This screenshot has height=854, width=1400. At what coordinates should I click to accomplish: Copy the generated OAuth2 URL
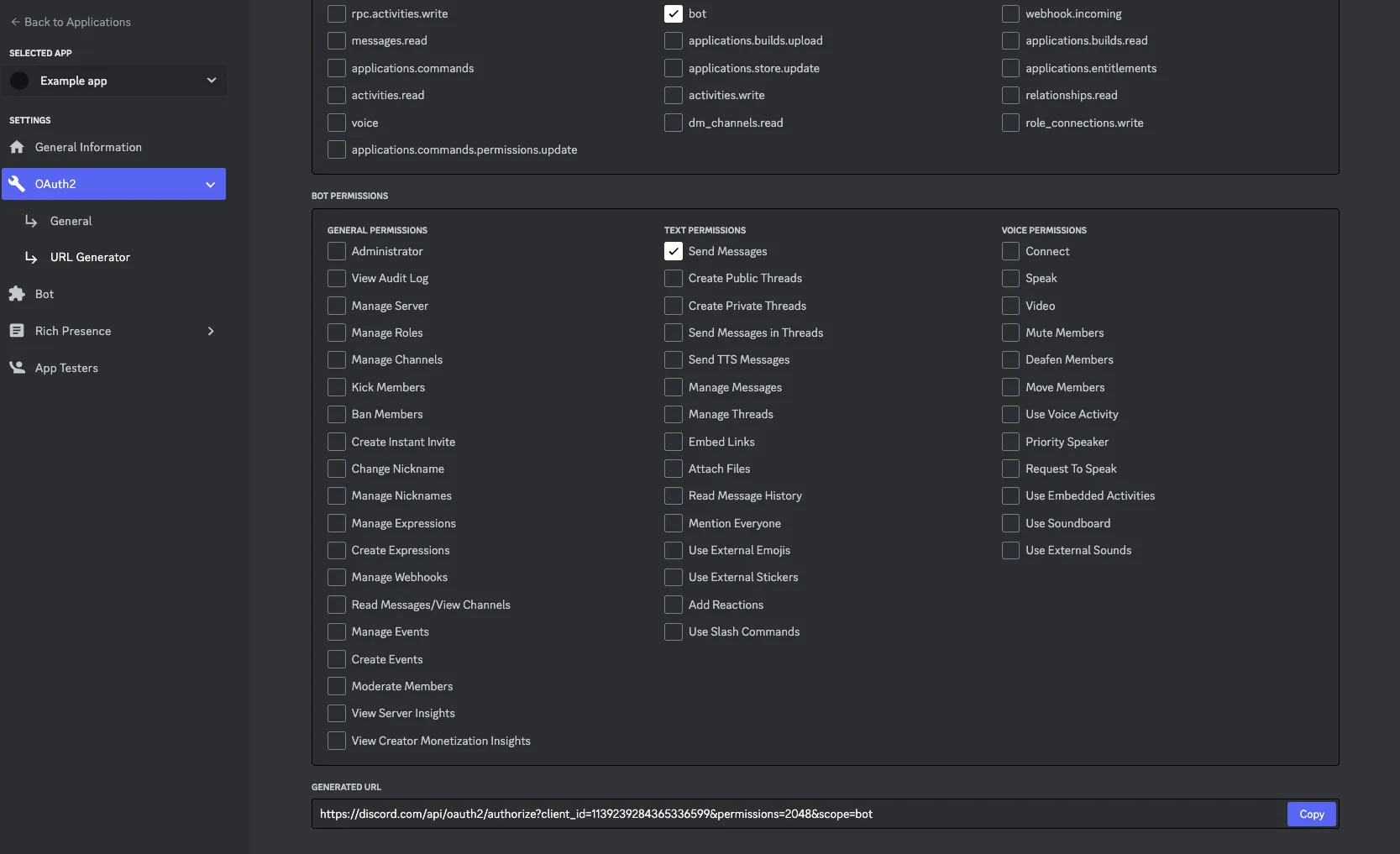tap(1311, 814)
